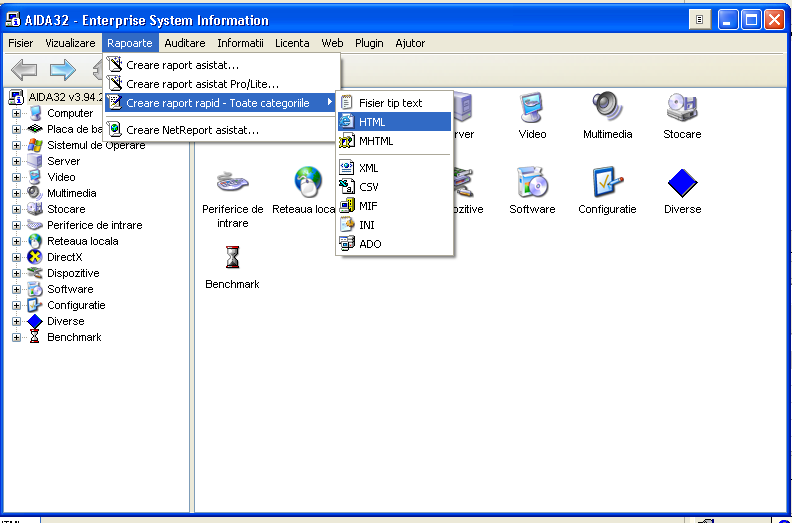This screenshot has width=792, height=523.
Task: Open the Informatii menu
Action: (240, 43)
